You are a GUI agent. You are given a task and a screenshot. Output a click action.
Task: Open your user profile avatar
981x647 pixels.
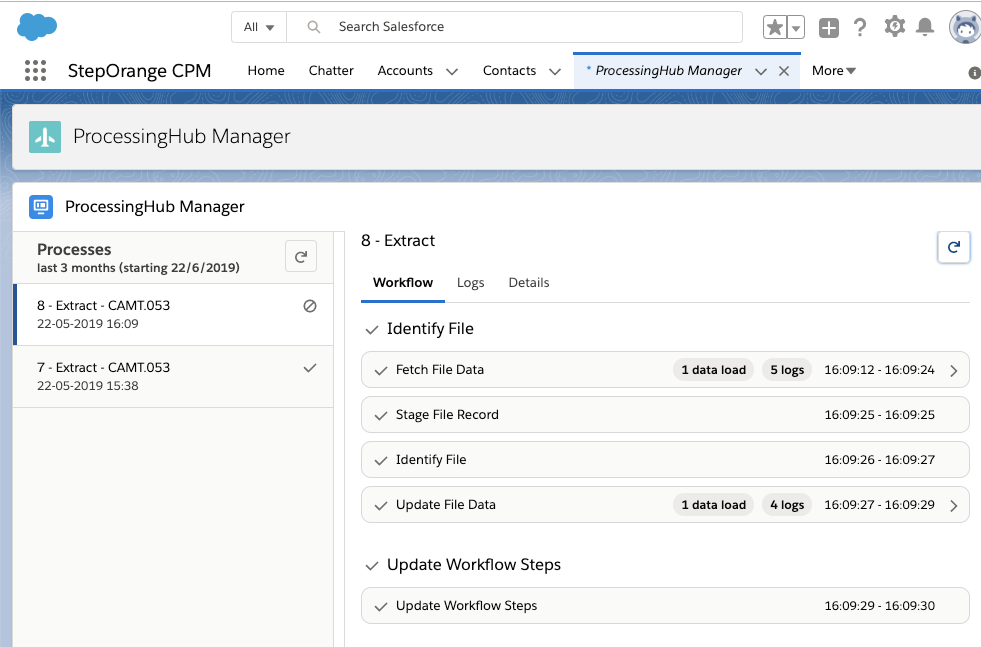(x=963, y=27)
